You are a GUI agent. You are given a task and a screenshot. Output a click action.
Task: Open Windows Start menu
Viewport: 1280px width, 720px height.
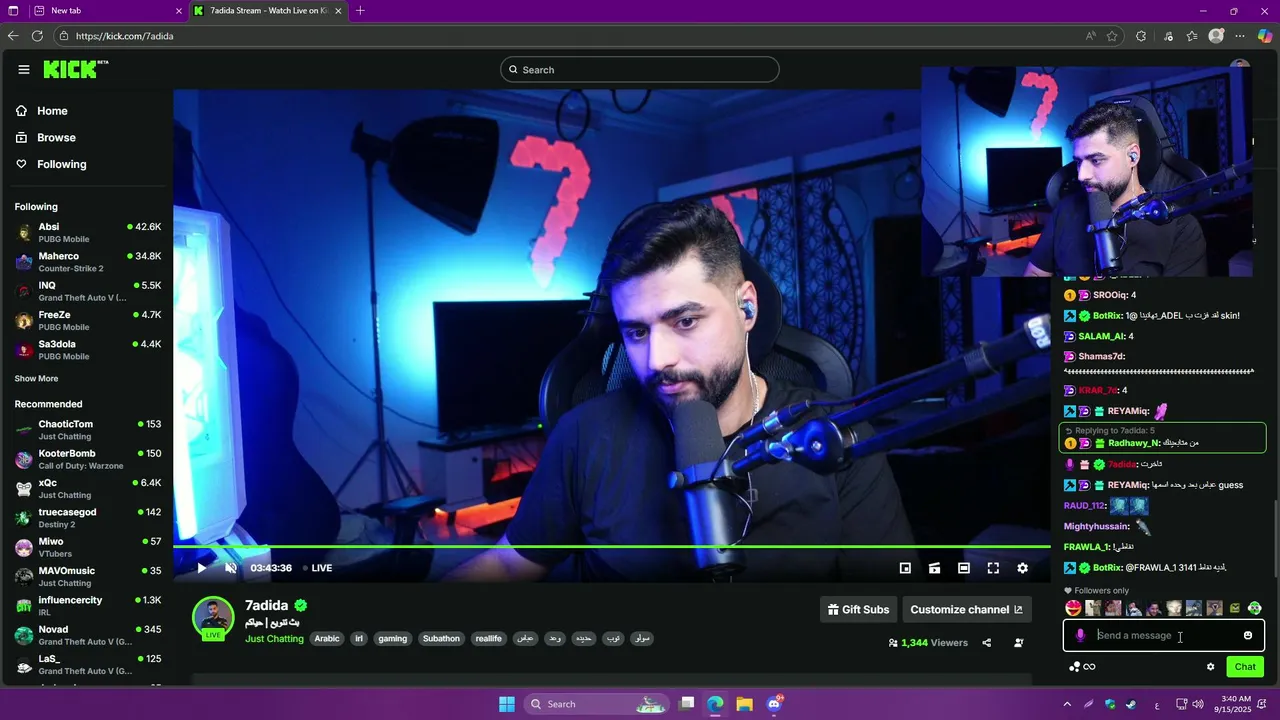click(x=506, y=704)
